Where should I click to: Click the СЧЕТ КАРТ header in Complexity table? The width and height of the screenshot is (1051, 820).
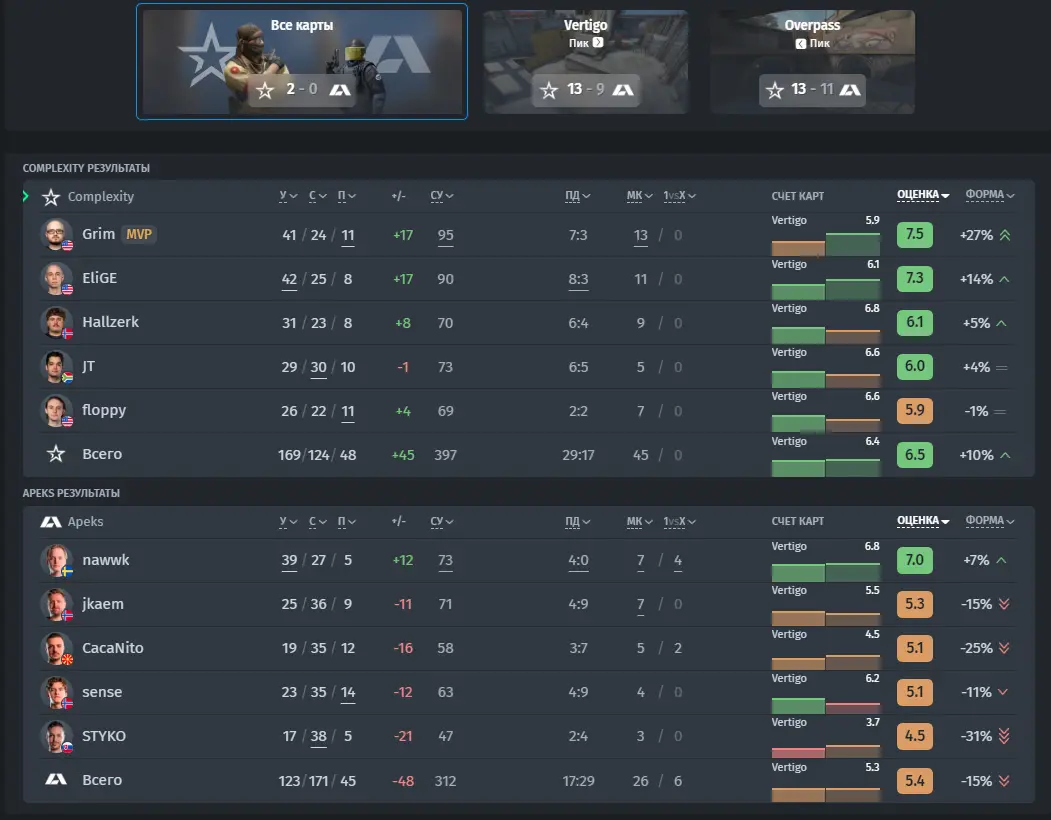coord(798,196)
